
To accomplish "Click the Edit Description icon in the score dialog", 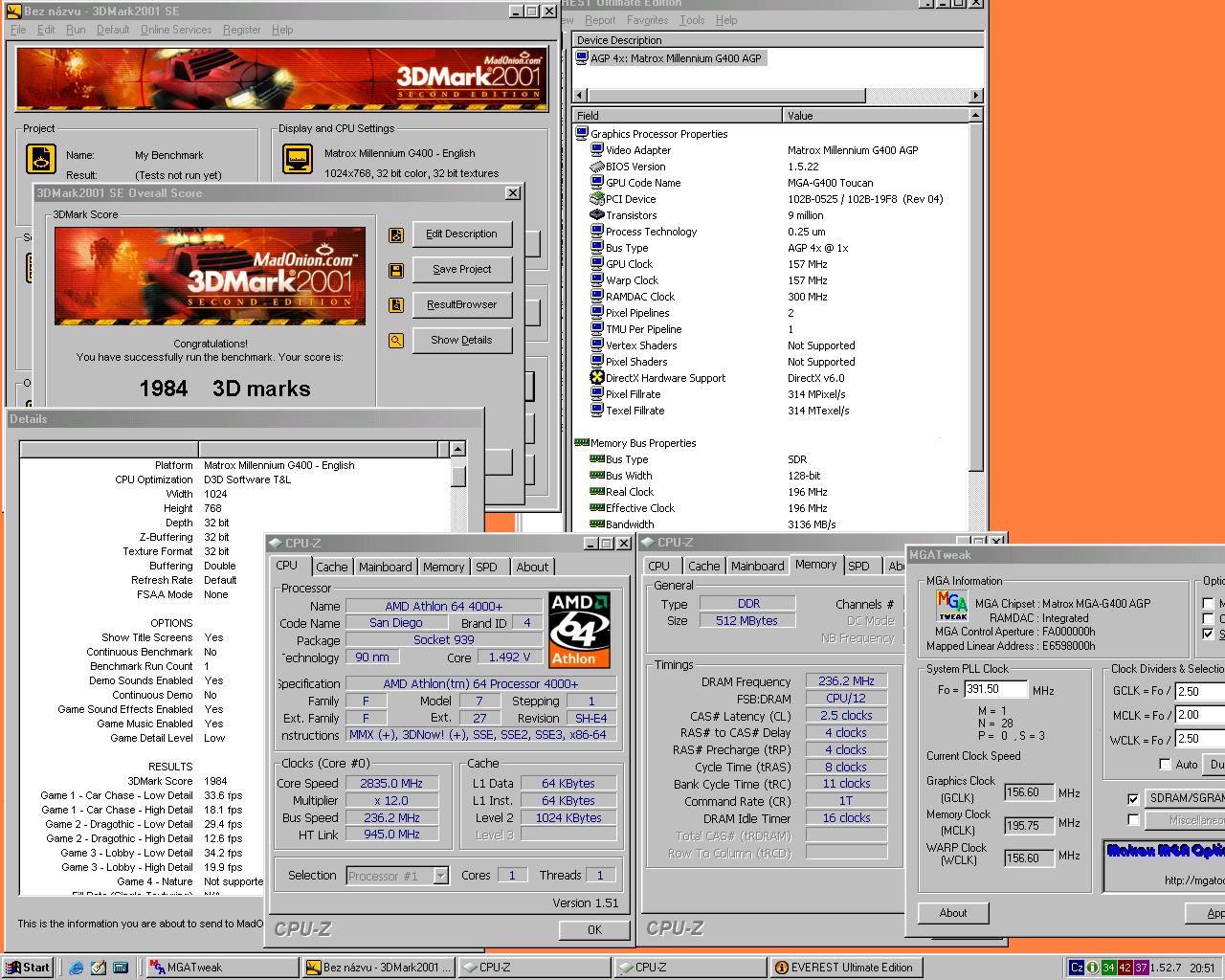I will tap(396, 234).
